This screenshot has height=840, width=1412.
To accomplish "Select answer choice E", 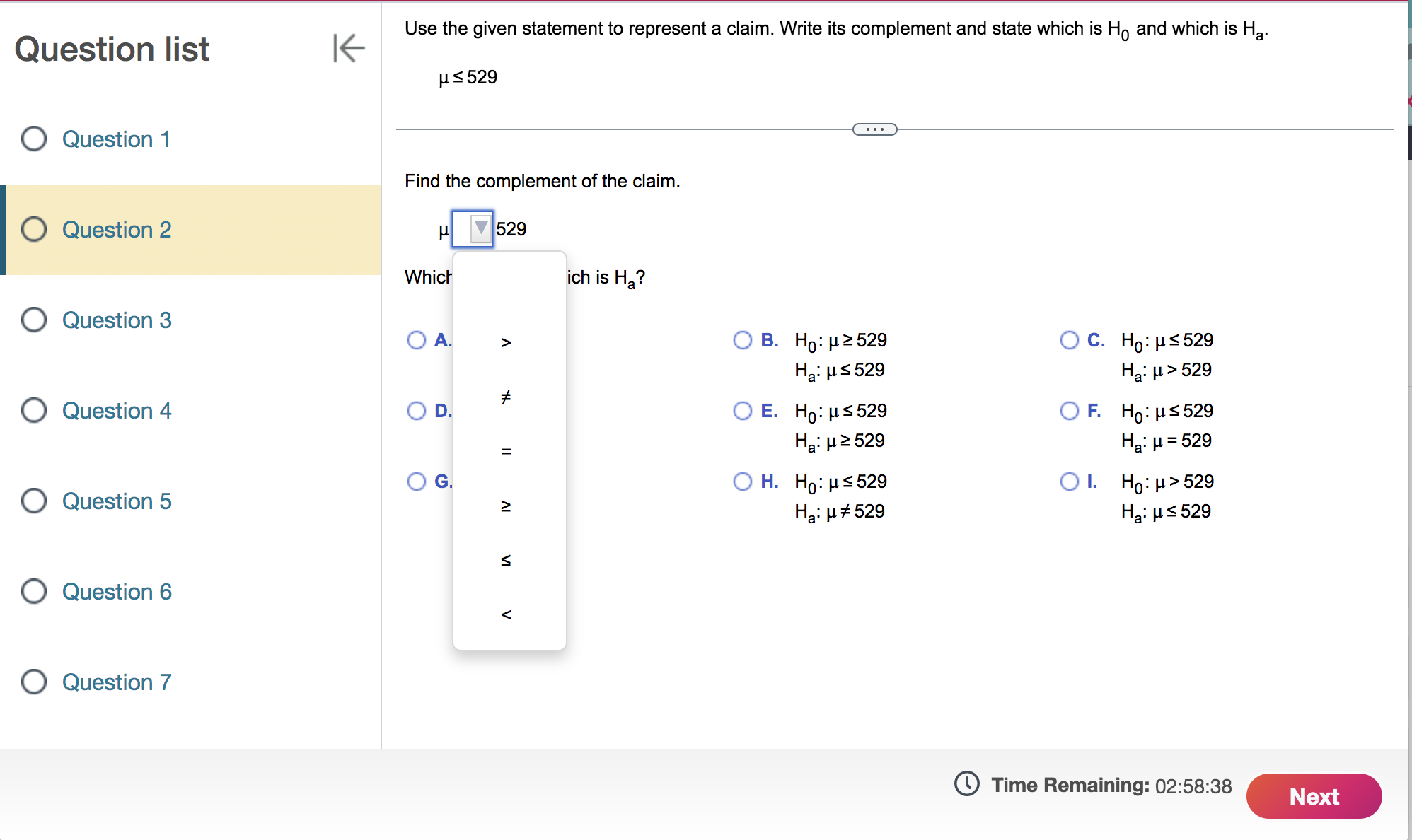I will coord(742,411).
